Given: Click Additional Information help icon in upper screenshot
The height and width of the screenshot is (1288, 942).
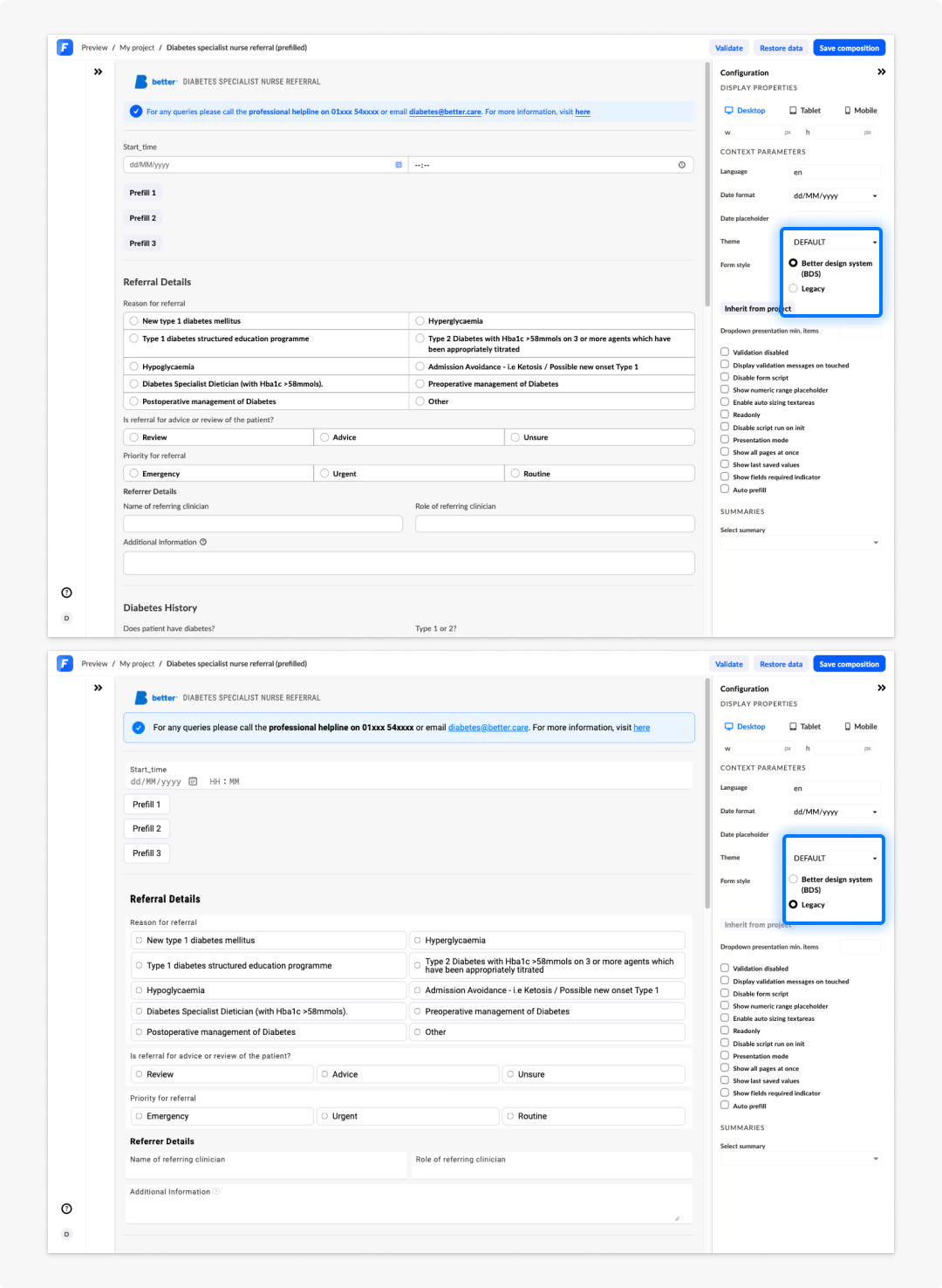Looking at the screenshot, I should tap(203, 542).
